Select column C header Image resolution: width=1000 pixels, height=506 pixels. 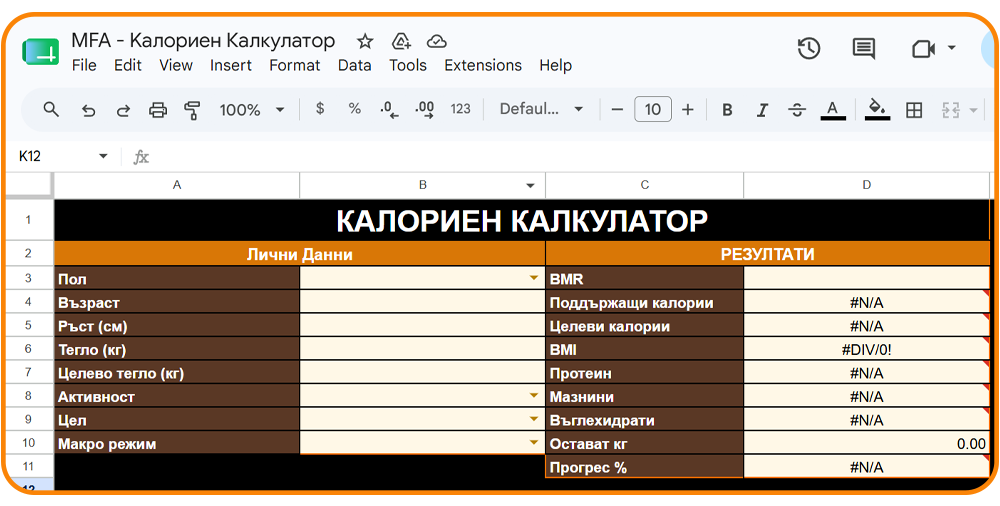645,185
